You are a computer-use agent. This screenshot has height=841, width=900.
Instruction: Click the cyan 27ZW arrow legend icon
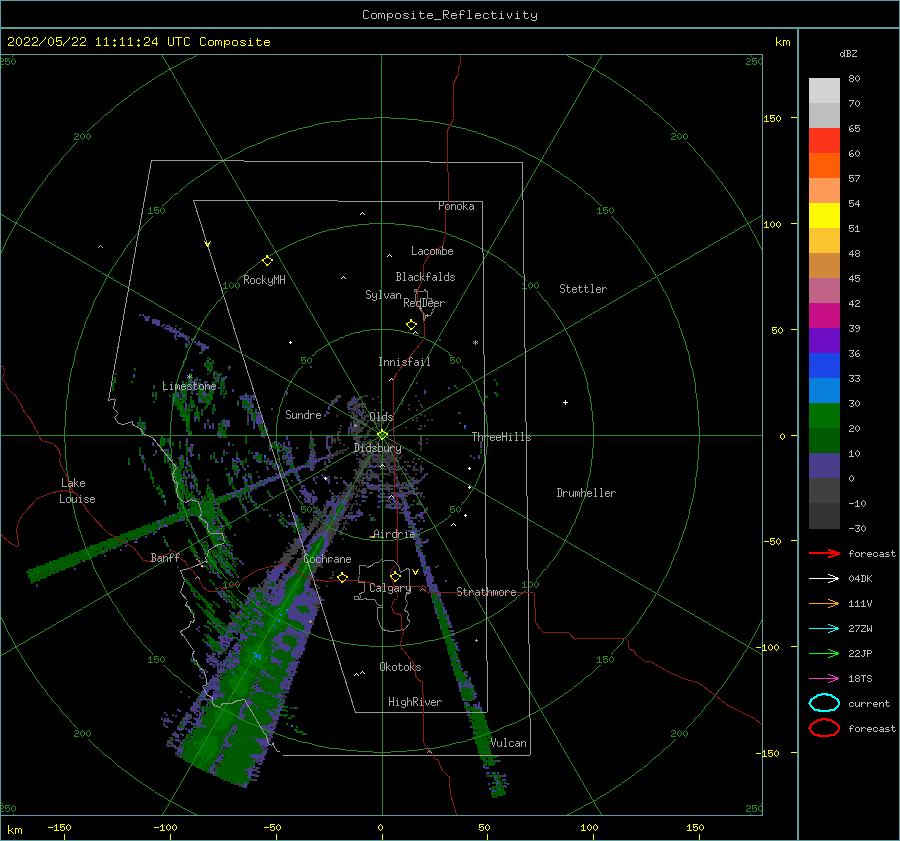coord(824,629)
